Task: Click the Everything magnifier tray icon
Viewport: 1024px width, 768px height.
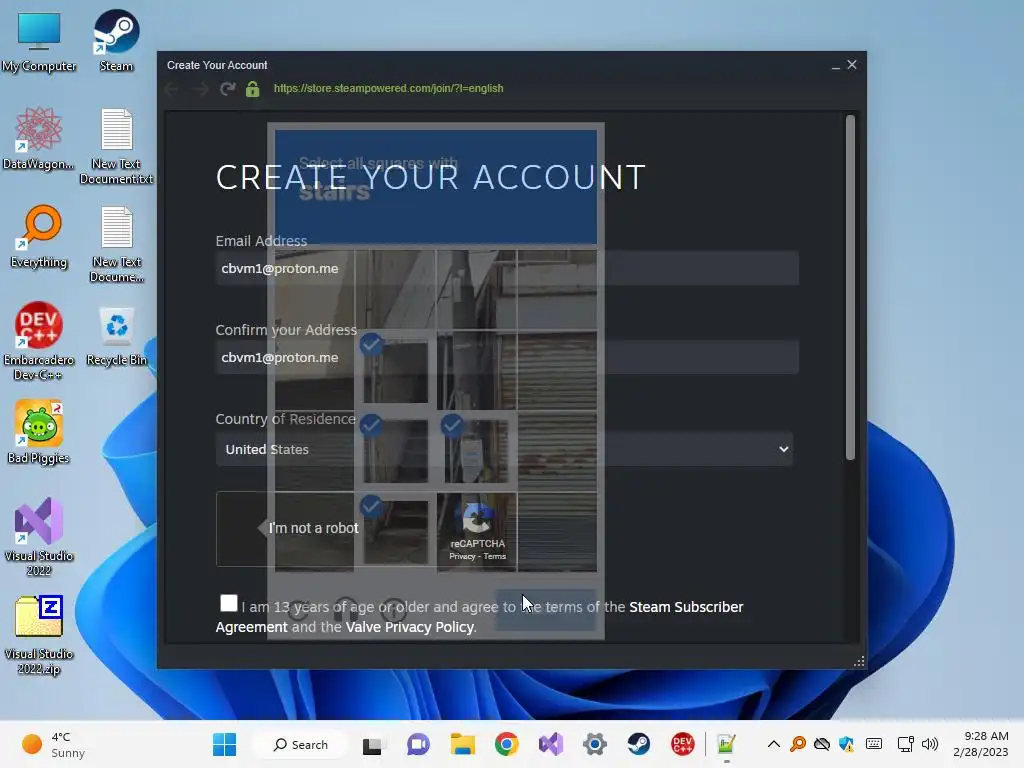Action: click(797, 744)
